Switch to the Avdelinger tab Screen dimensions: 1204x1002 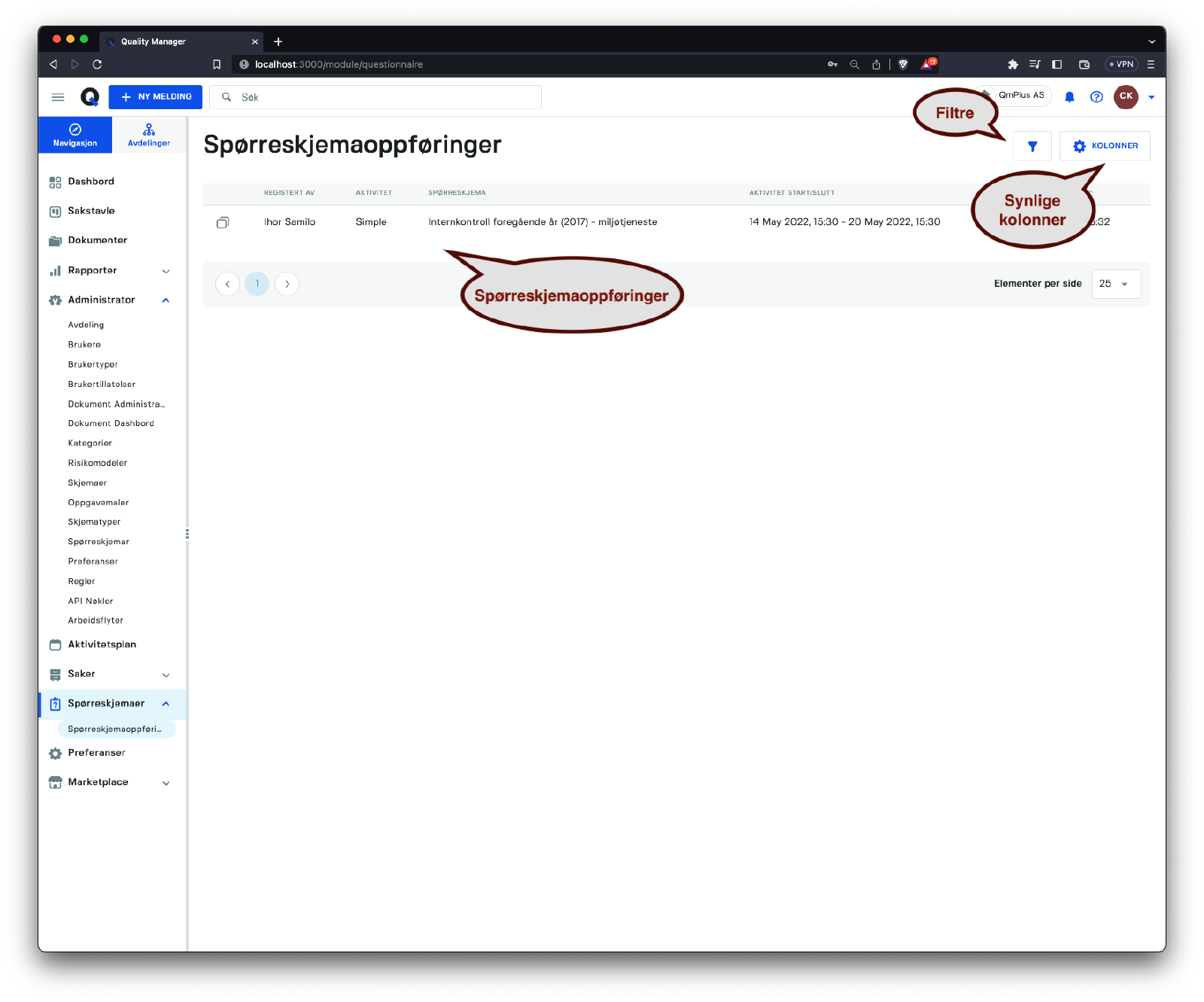(x=149, y=135)
